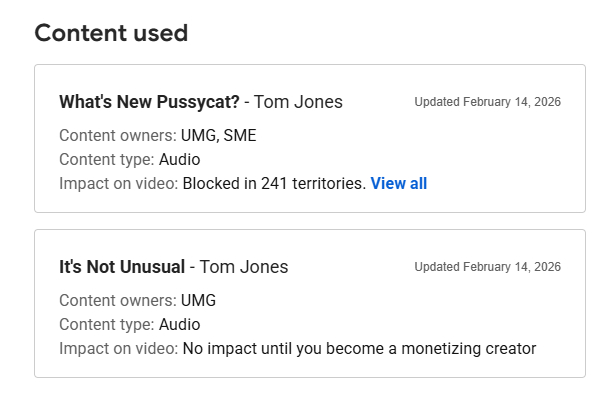Screen dimensions: 612x405
Task: Click Tom Jones beside What's New Pussycat?
Action: (298, 102)
